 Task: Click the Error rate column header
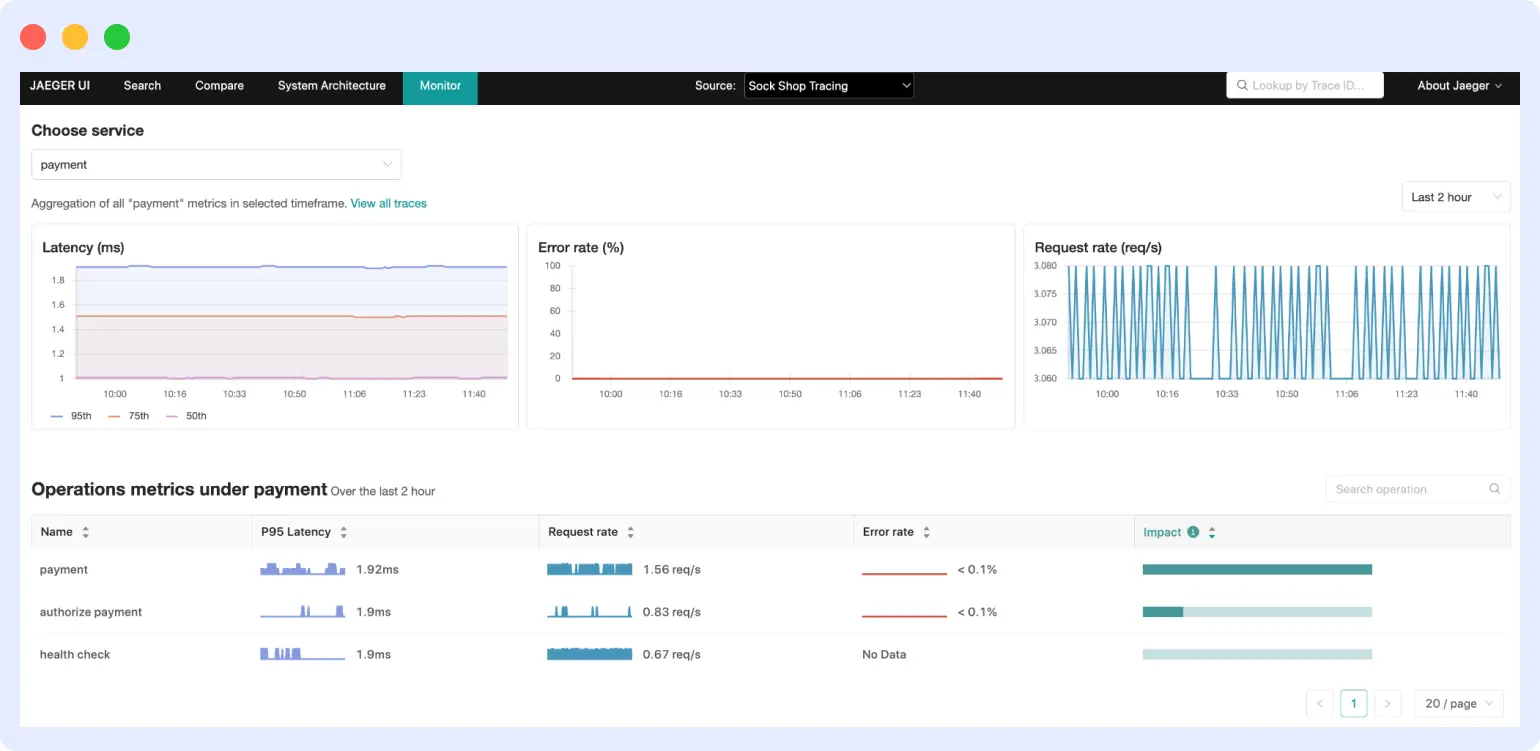pyautogui.click(x=994, y=533)
